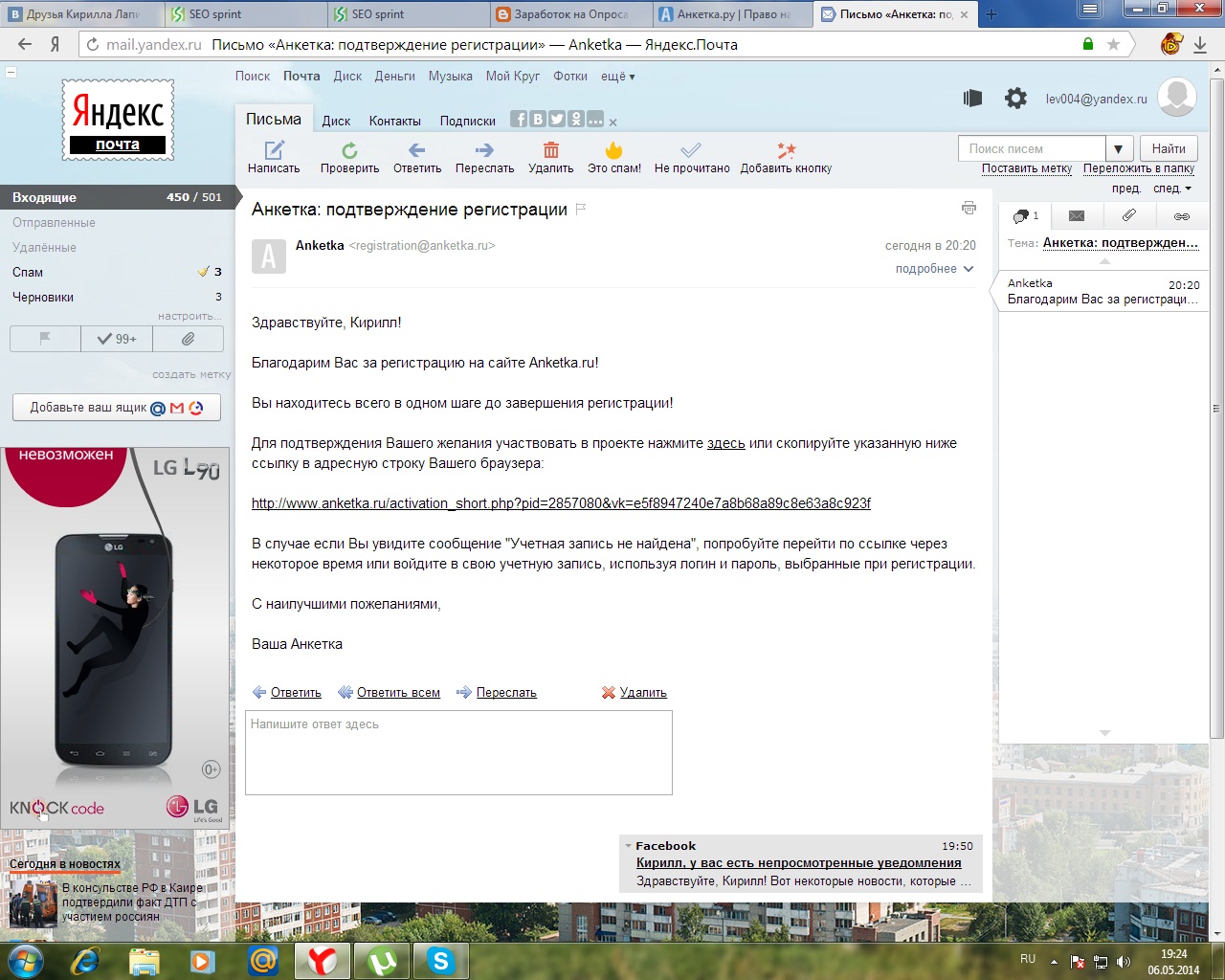This screenshot has height=980, width=1225.
Task: Show attachments paperclip icon in right panel
Action: [x=1129, y=215]
